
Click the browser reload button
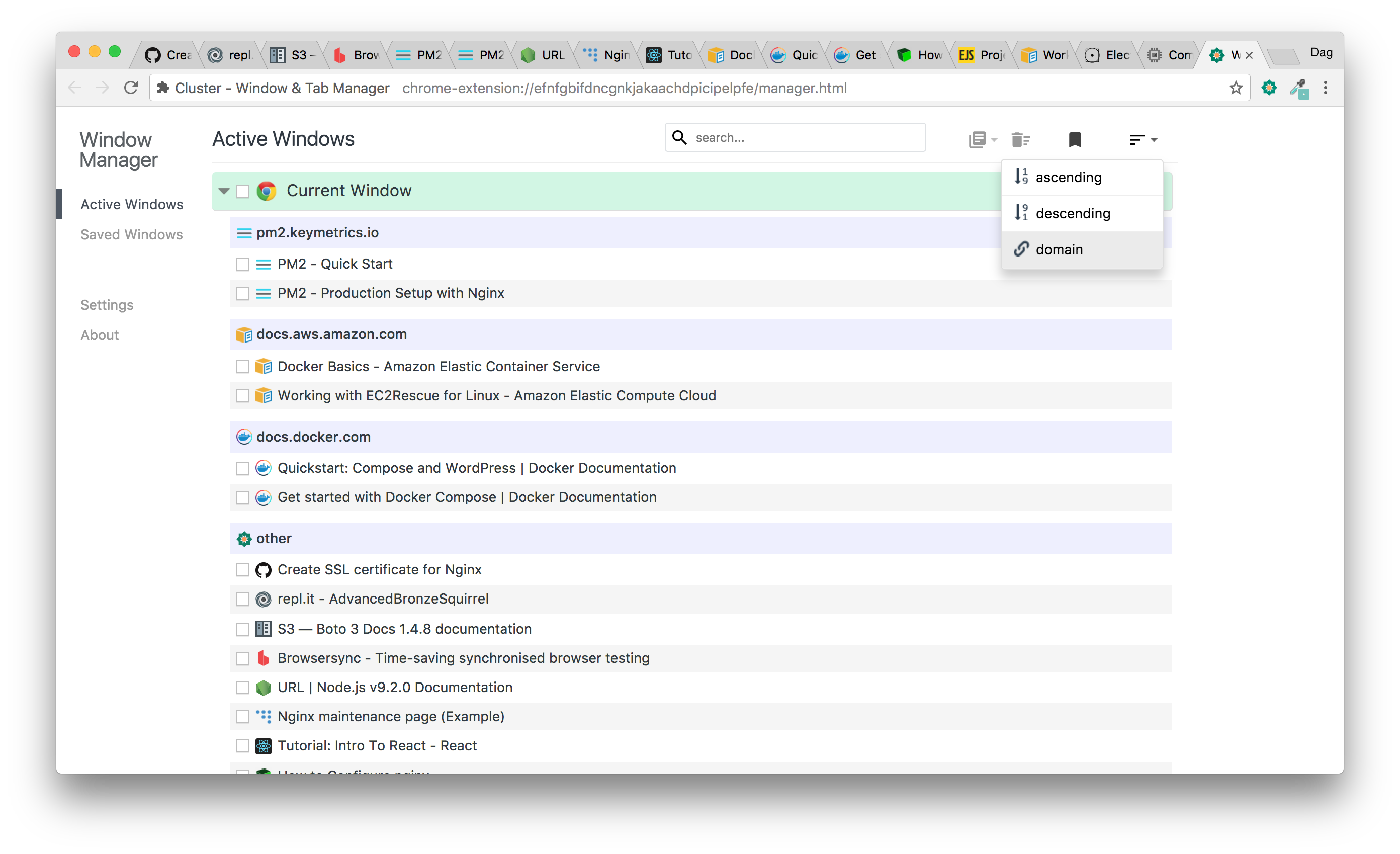click(131, 88)
